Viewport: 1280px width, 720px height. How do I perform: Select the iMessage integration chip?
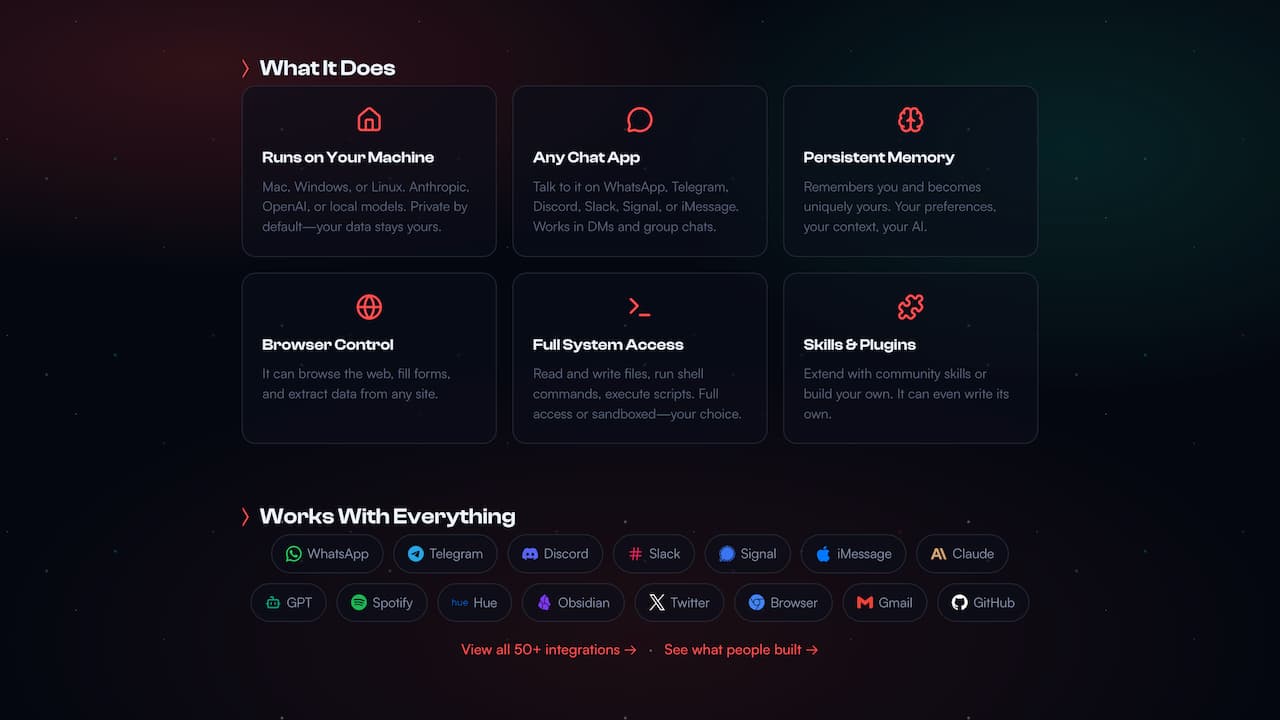coord(853,554)
